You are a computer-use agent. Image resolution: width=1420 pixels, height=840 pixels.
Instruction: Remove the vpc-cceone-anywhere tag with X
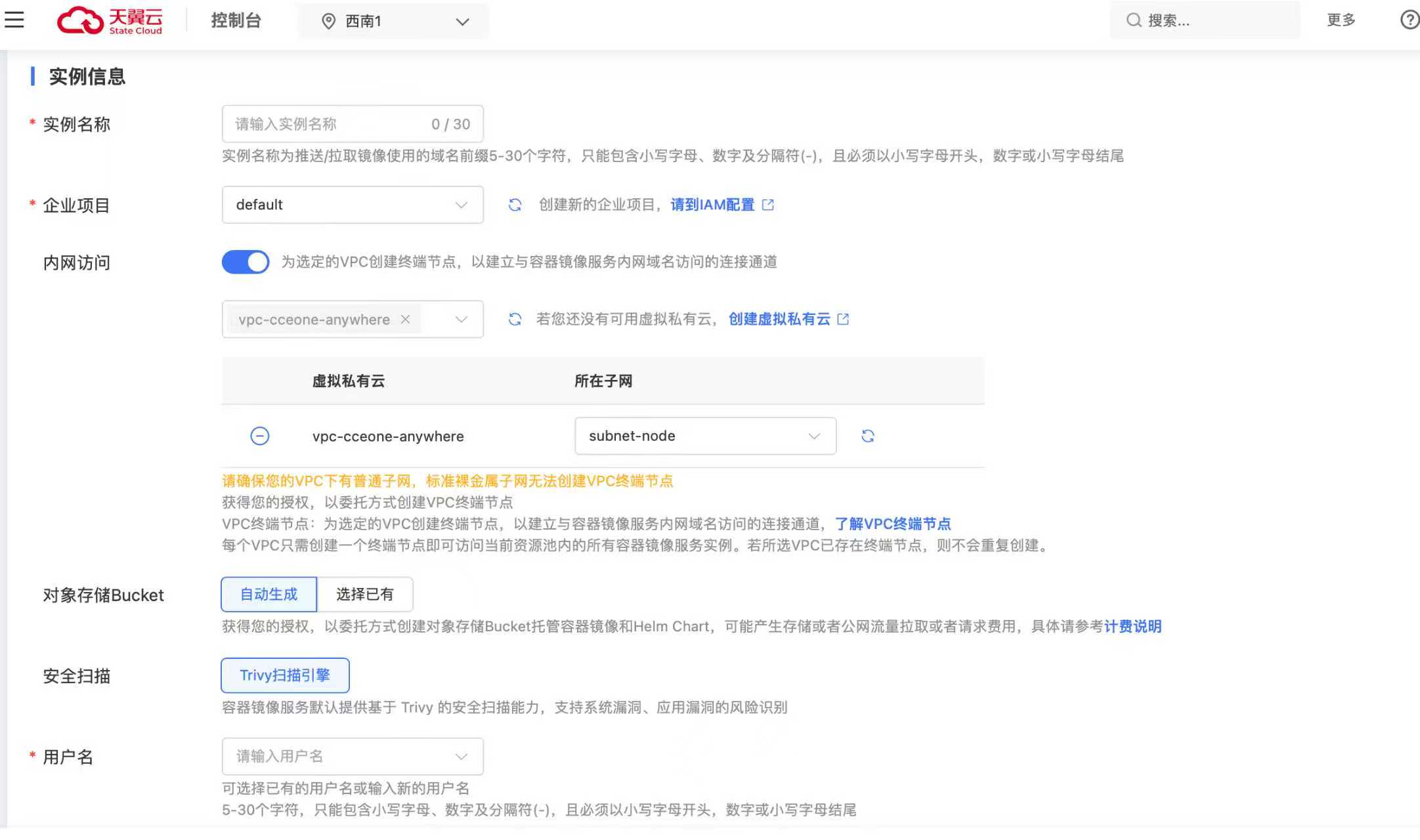(x=405, y=320)
